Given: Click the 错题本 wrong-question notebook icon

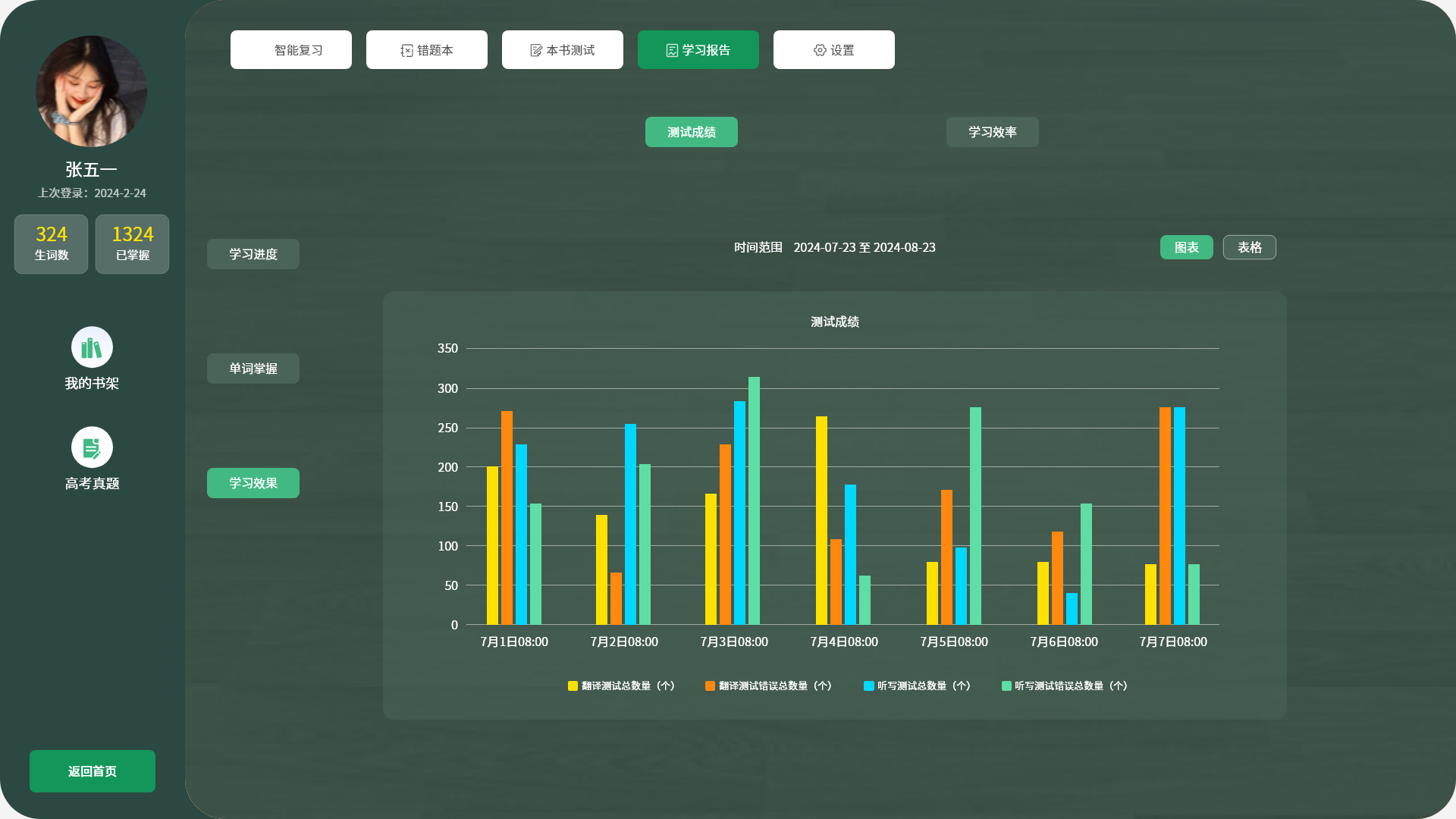Looking at the screenshot, I should pos(406,50).
